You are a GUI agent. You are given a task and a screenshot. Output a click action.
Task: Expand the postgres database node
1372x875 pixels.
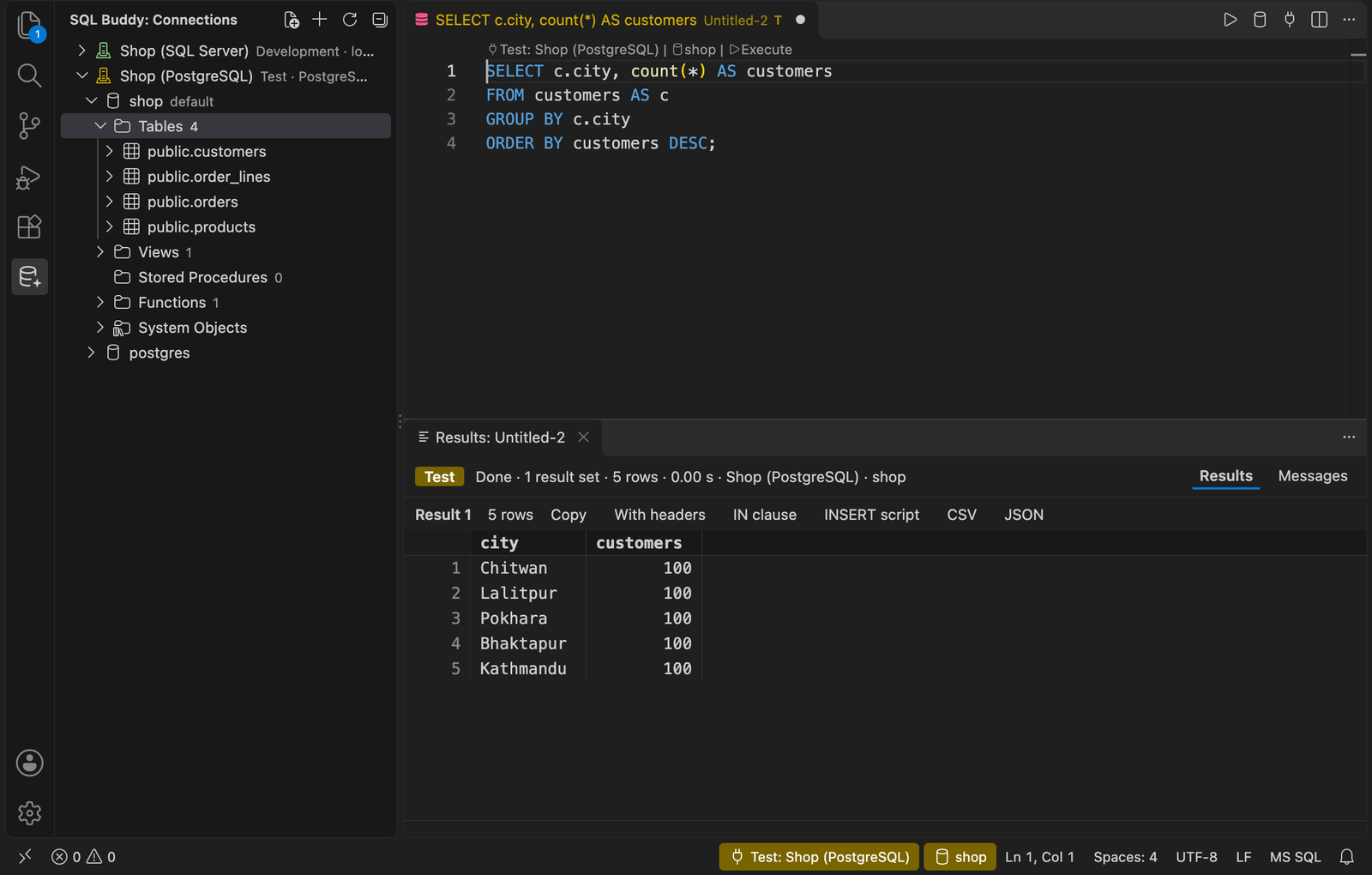[91, 353]
